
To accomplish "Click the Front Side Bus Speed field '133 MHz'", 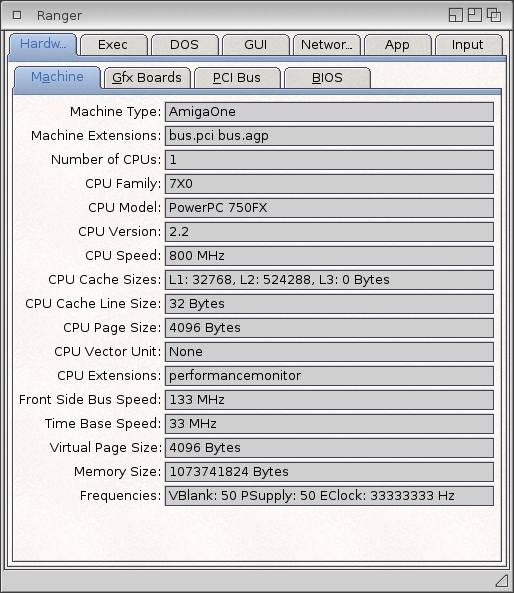I will (329, 400).
